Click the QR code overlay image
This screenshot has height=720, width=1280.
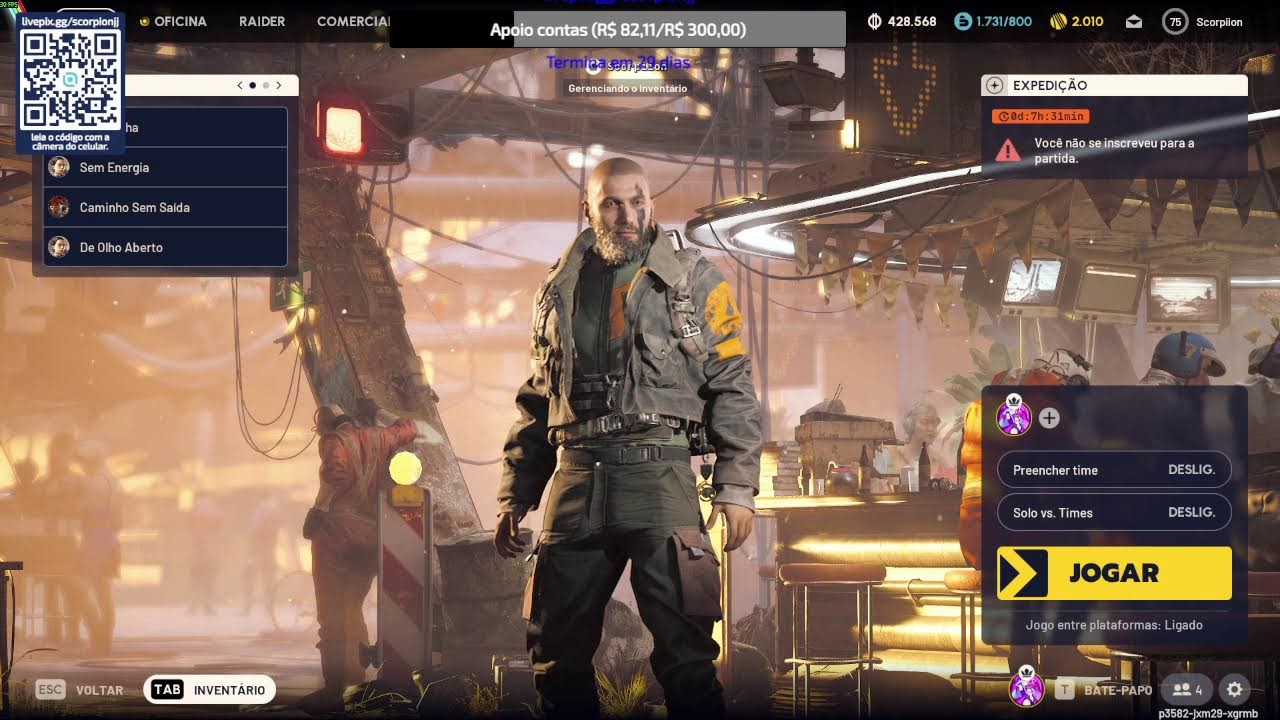(x=69, y=79)
